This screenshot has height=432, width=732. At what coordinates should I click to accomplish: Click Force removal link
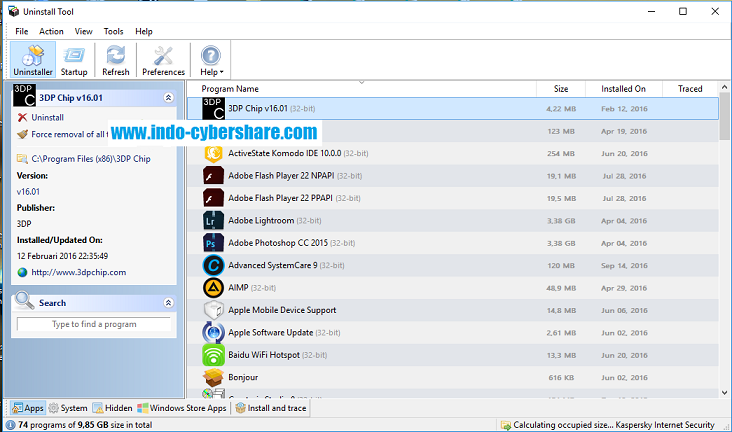tap(69, 134)
